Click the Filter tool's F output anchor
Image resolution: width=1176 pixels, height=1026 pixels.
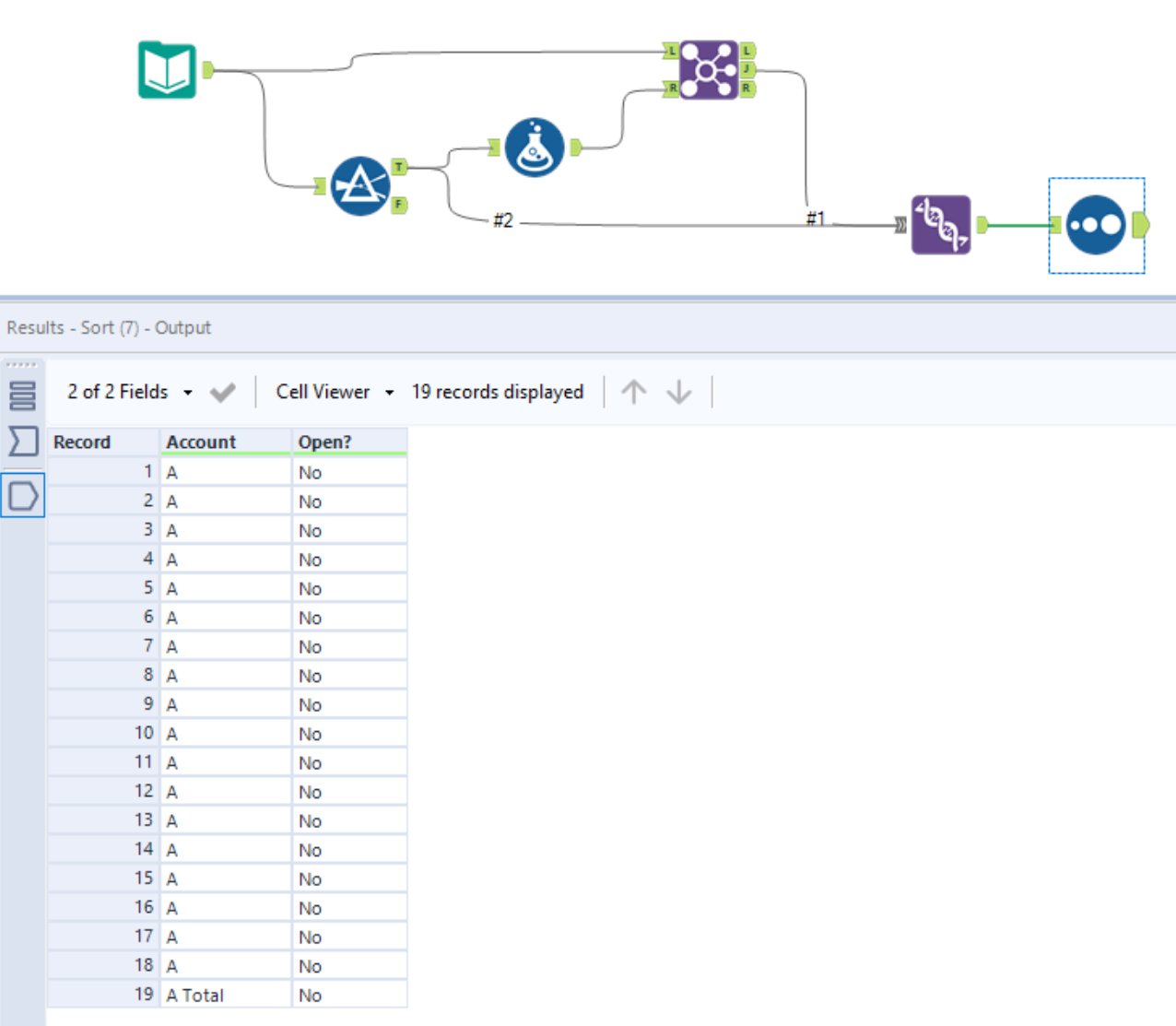tap(398, 204)
